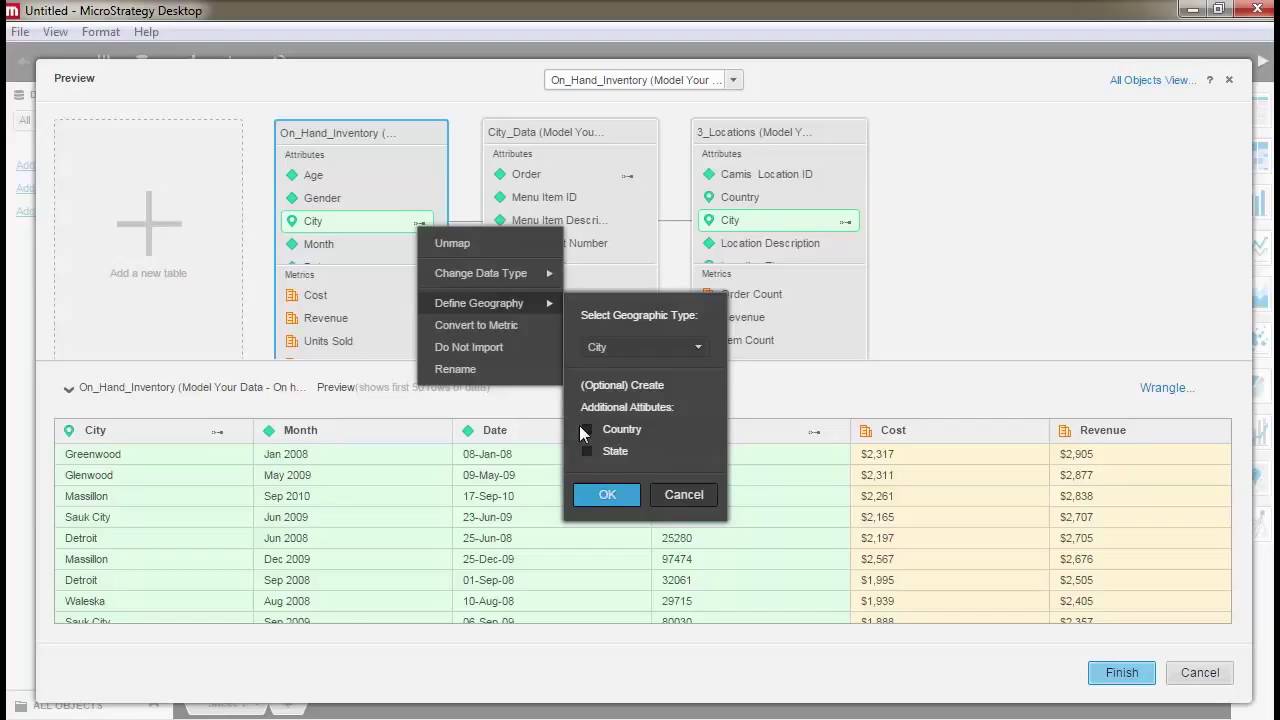1280x720 pixels.
Task: Open the Help menu
Action: tap(146, 32)
